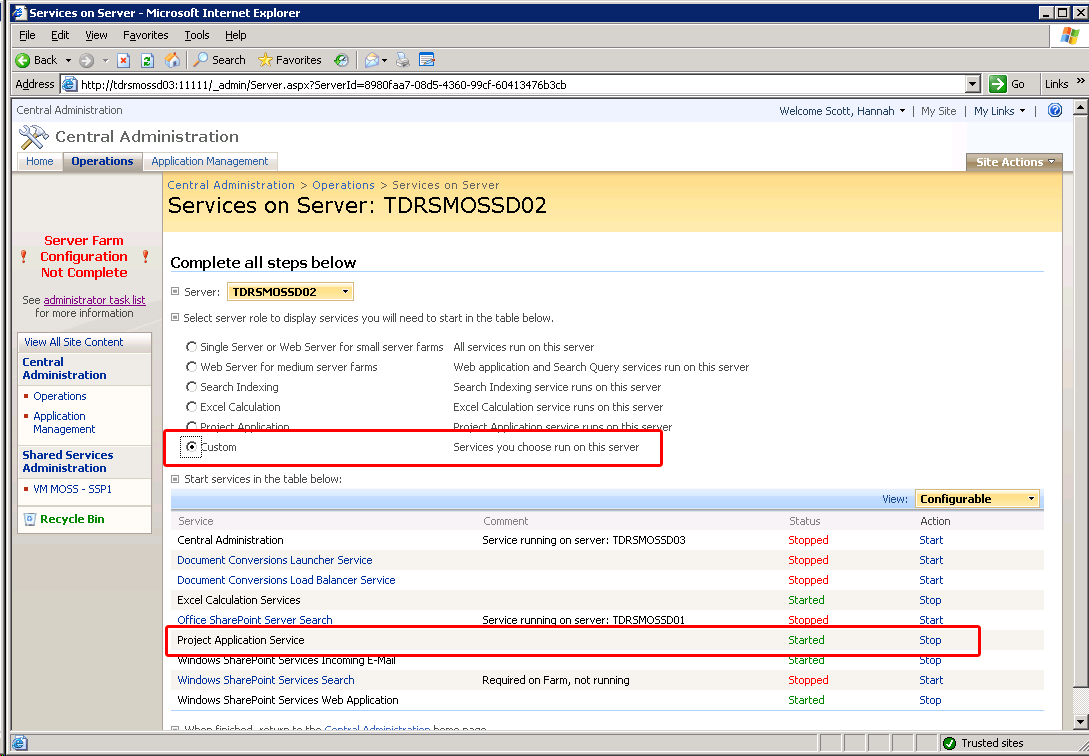
Task: Open the Favorites star toolbar button
Action: point(290,60)
